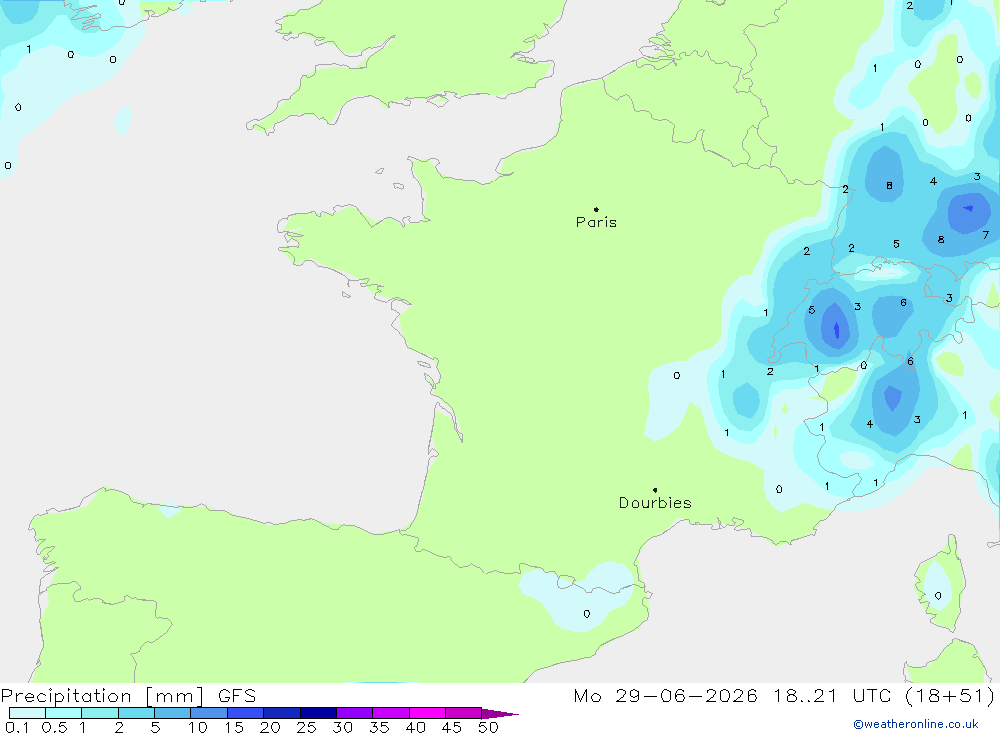Select the 40 mm magenta legend swatch

(x=427, y=713)
